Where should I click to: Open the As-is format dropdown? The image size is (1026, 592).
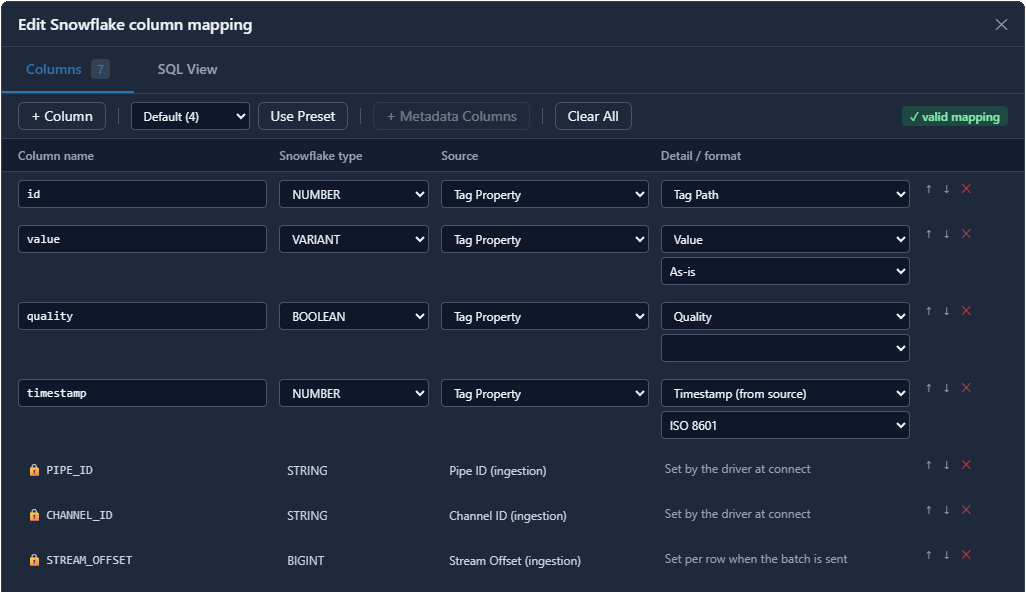click(x=785, y=271)
